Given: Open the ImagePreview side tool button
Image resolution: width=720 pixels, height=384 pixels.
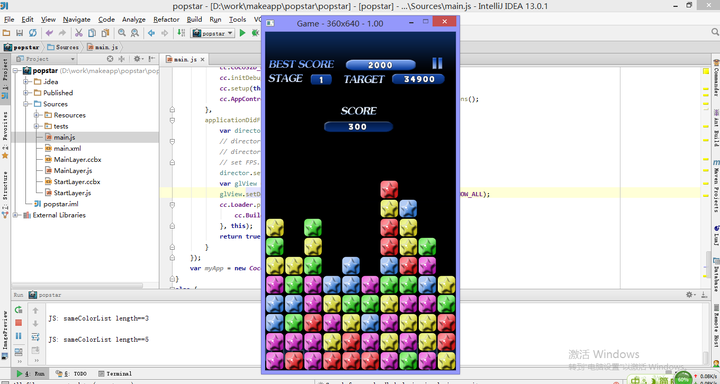Looking at the screenshot, I should [5, 335].
